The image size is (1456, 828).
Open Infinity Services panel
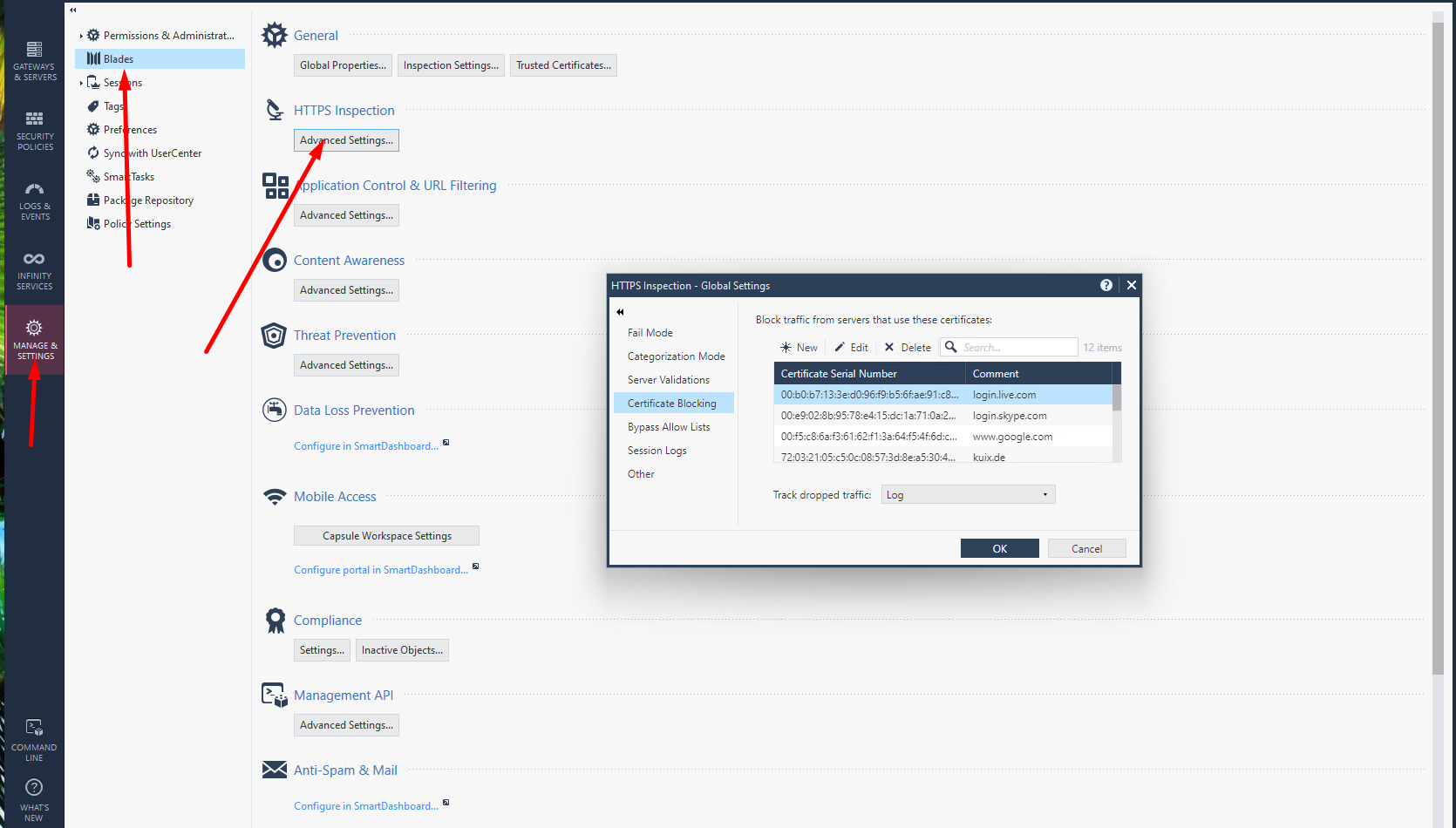pyautogui.click(x=34, y=270)
